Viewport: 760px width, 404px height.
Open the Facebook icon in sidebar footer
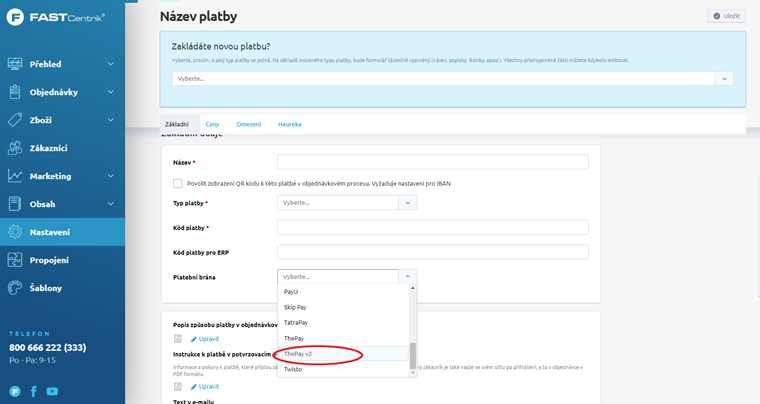click(x=34, y=391)
